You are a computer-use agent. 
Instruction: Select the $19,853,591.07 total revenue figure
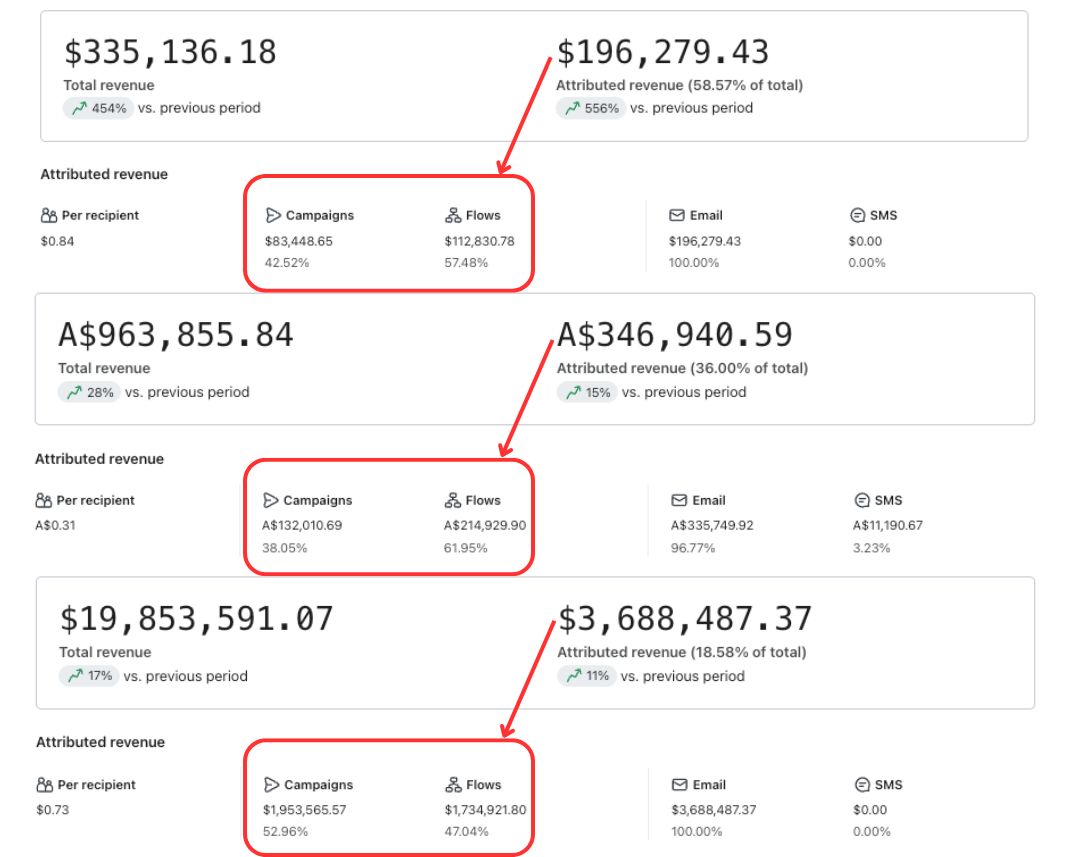coord(196,619)
